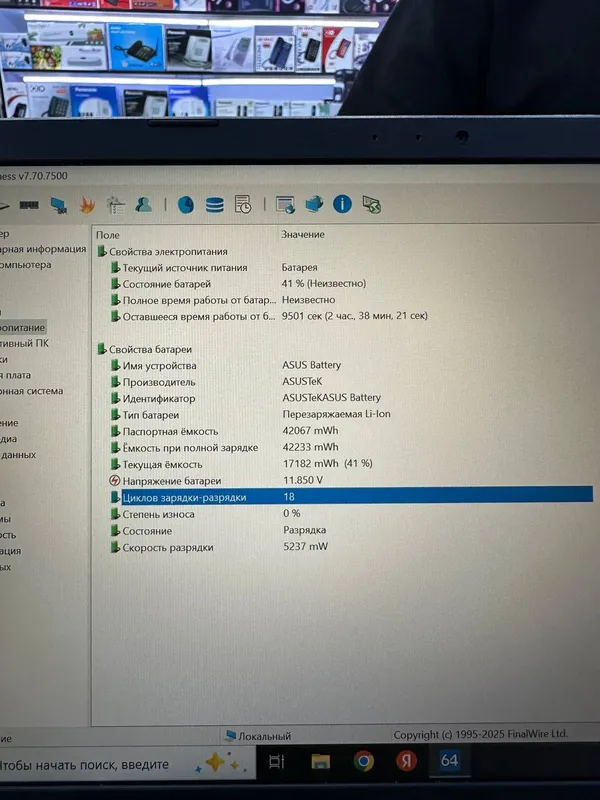This screenshot has height=800, width=600.
Task: Select the 'Состояние батарей' row
Action: [x=166, y=284]
